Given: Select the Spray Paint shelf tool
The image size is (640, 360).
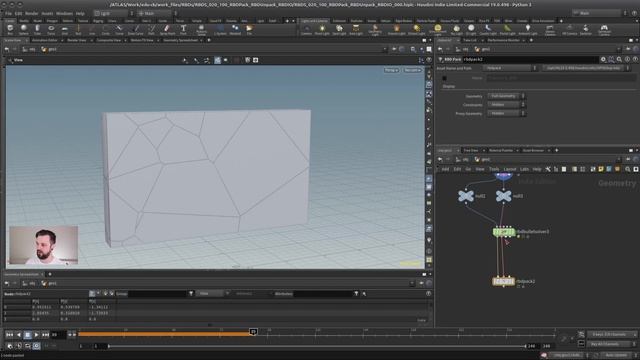Looking at the screenshot, I should [167, 29].
